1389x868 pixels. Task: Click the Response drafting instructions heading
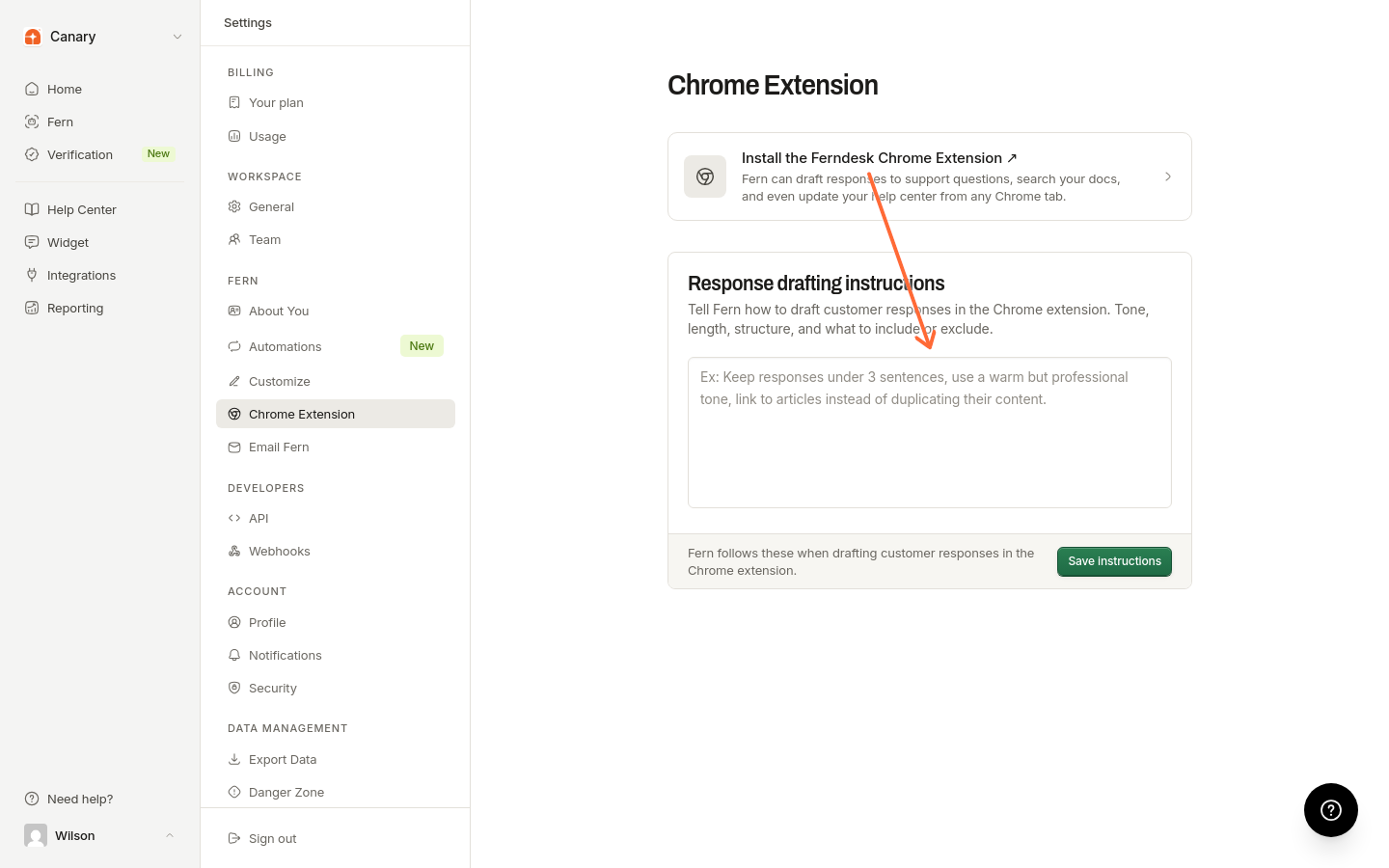coord(816,284)
